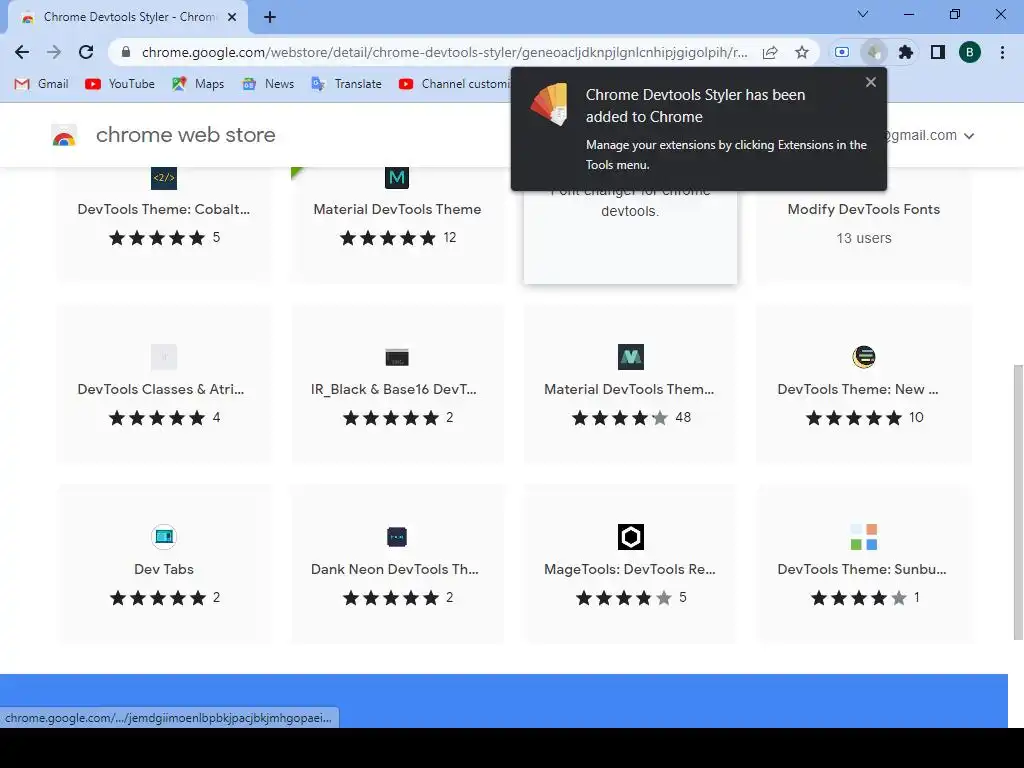Click the chrome web store title
The height and width of the screenshot is (768, 1024).
pyautogui.click(x=185, y=135)
